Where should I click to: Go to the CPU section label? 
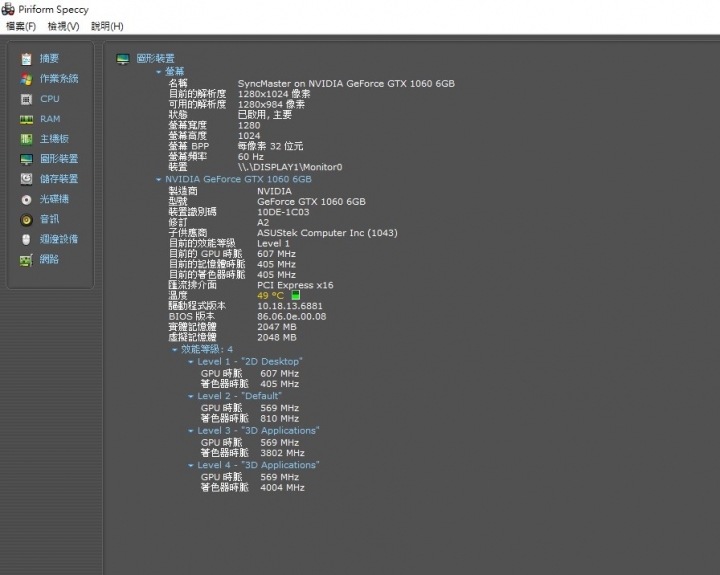[x=50, y=99]
